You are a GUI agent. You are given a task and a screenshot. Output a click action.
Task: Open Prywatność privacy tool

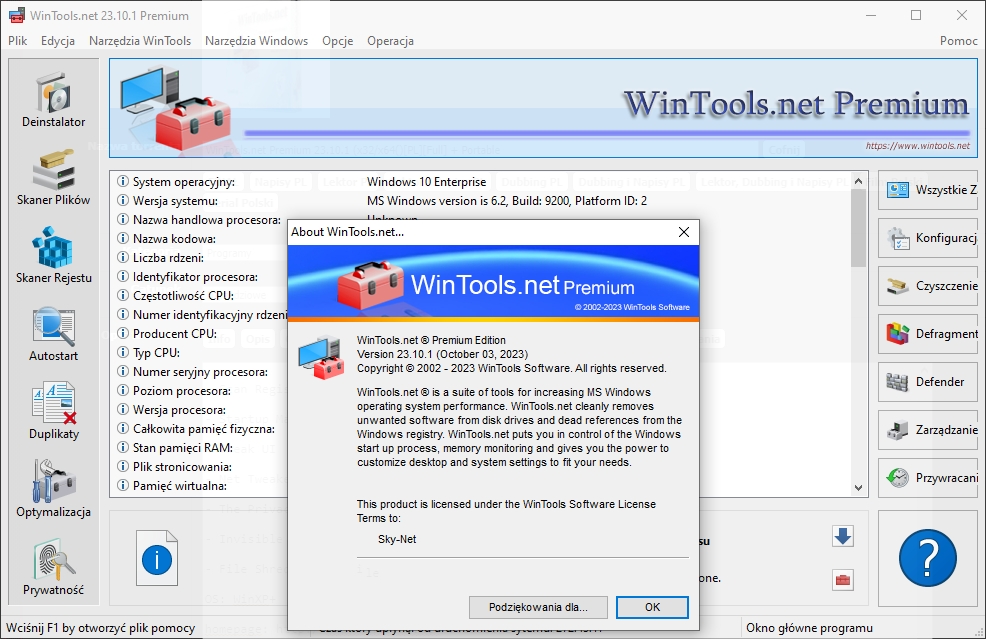pos(53,567)
